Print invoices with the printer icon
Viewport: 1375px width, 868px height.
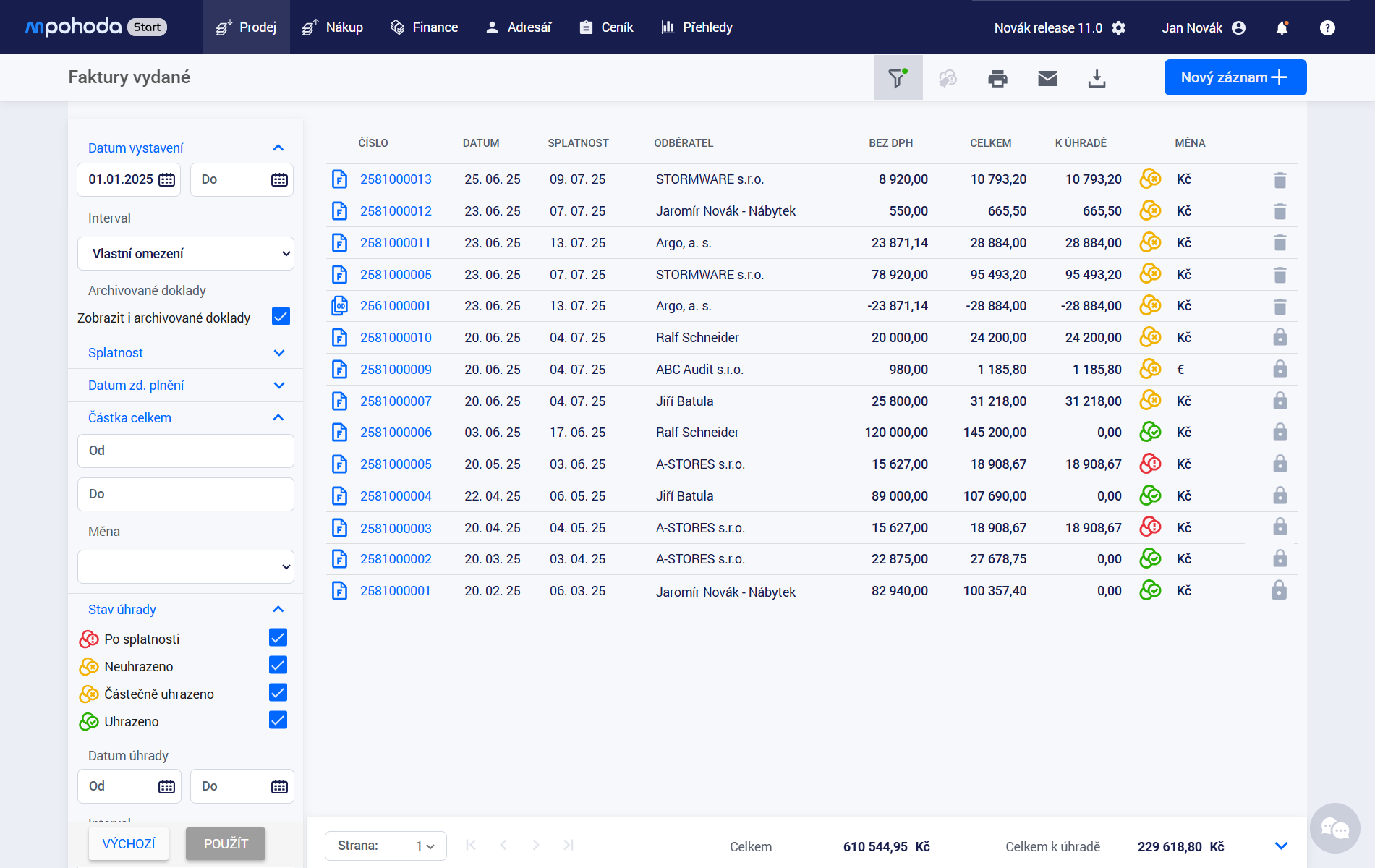997,78
